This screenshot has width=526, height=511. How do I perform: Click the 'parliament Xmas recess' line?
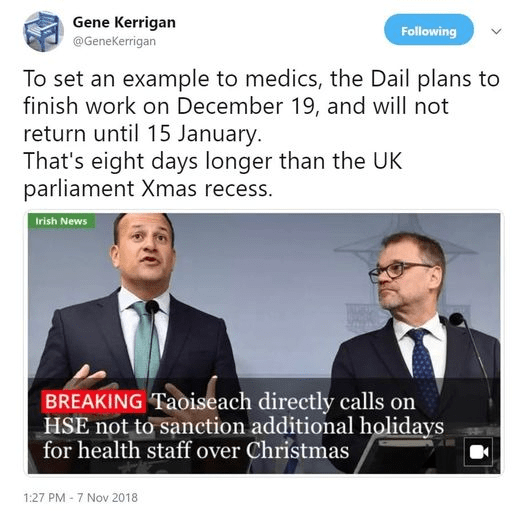click(148, 189)
